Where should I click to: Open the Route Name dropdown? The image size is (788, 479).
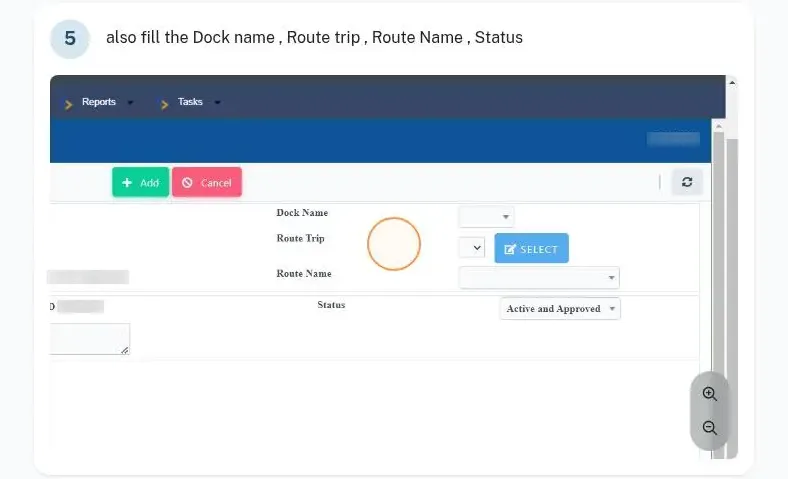pos(539,277)
